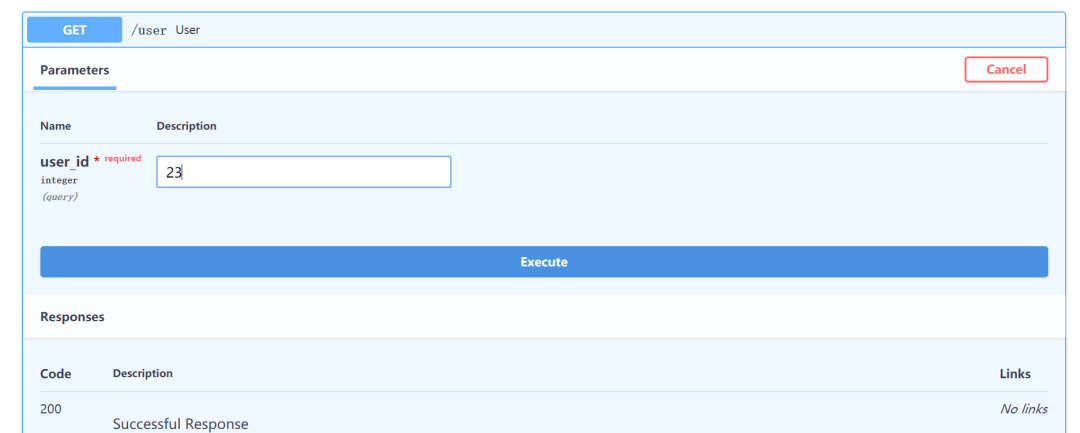Viewport: 1080px width, 433px height.
Task: Click the red required indicator text
Action: coord(122,158)
